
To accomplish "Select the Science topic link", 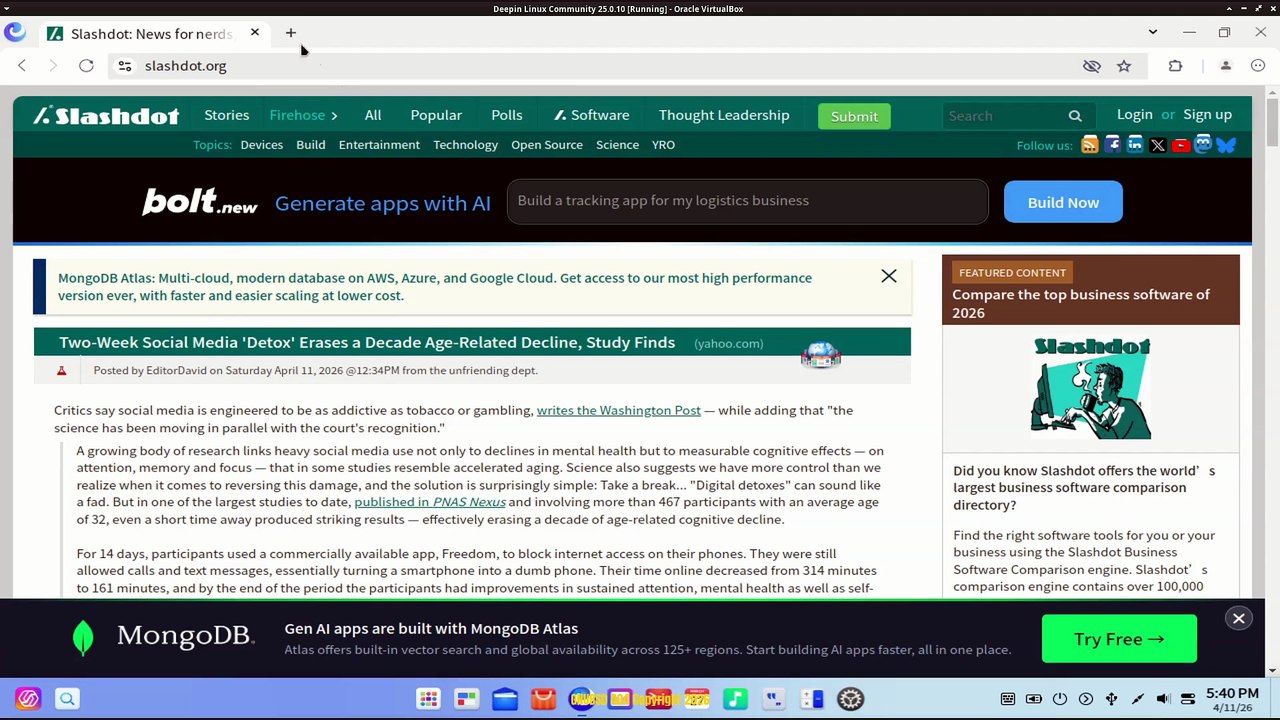I will [617, 145].
